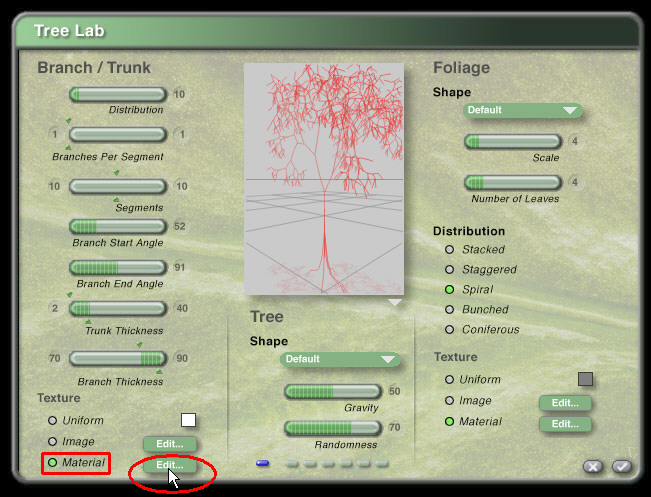Adjust the Segments slider

pyautogui.click(x=118, y=186)
